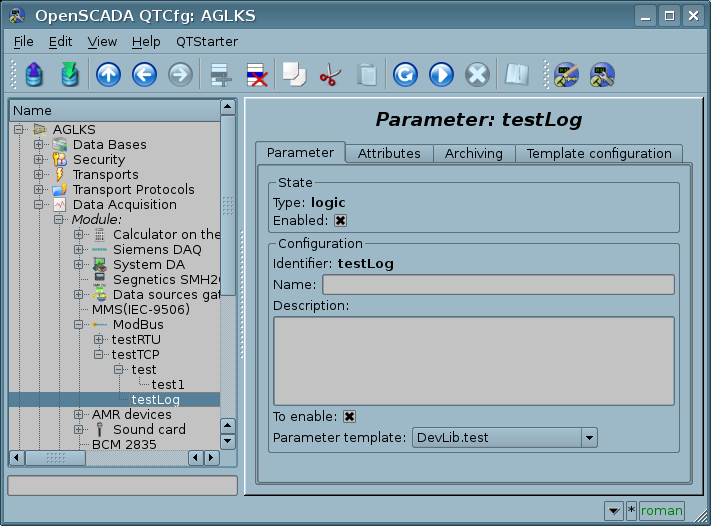The image size is (711, 526).
Task: Expand the Data Bases tree node
Action: tap(39, 145)
